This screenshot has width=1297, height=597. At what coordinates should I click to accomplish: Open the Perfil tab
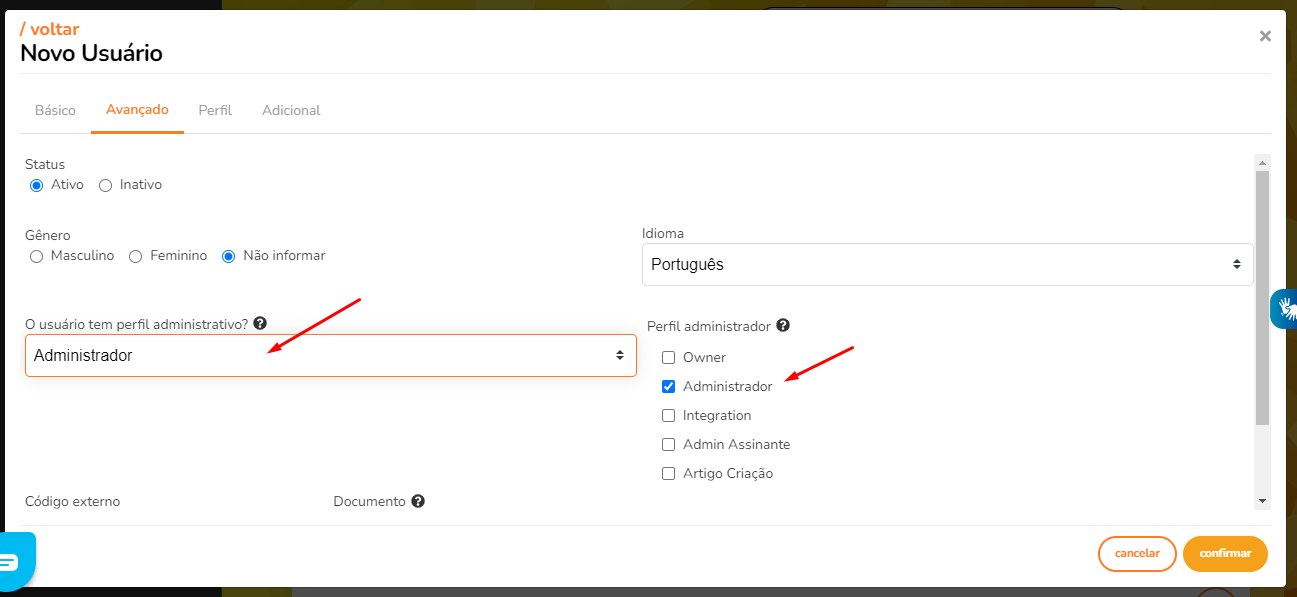[x=215, y=110]
